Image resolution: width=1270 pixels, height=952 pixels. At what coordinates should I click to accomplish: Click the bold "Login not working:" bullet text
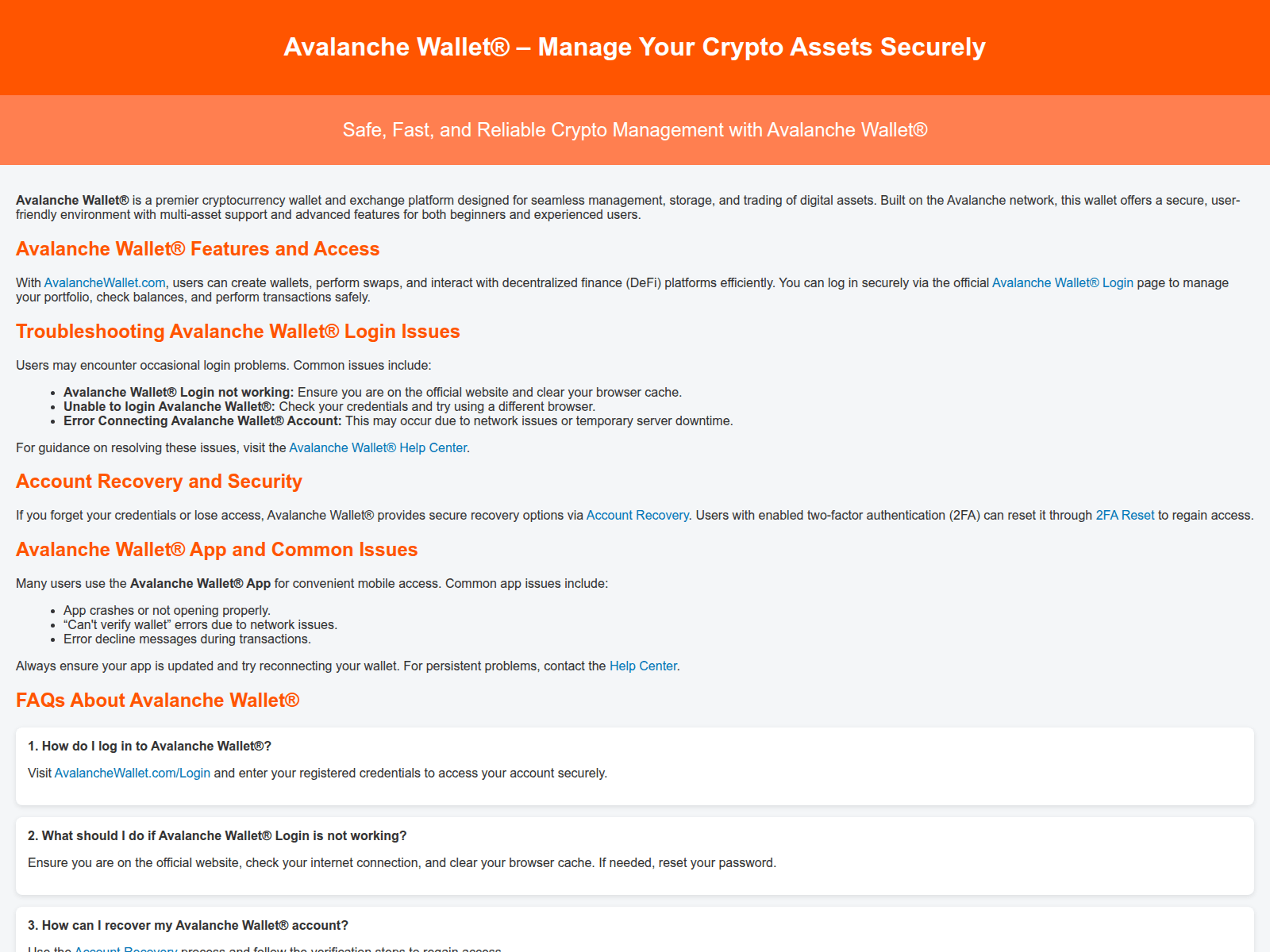tap(179, 393)
